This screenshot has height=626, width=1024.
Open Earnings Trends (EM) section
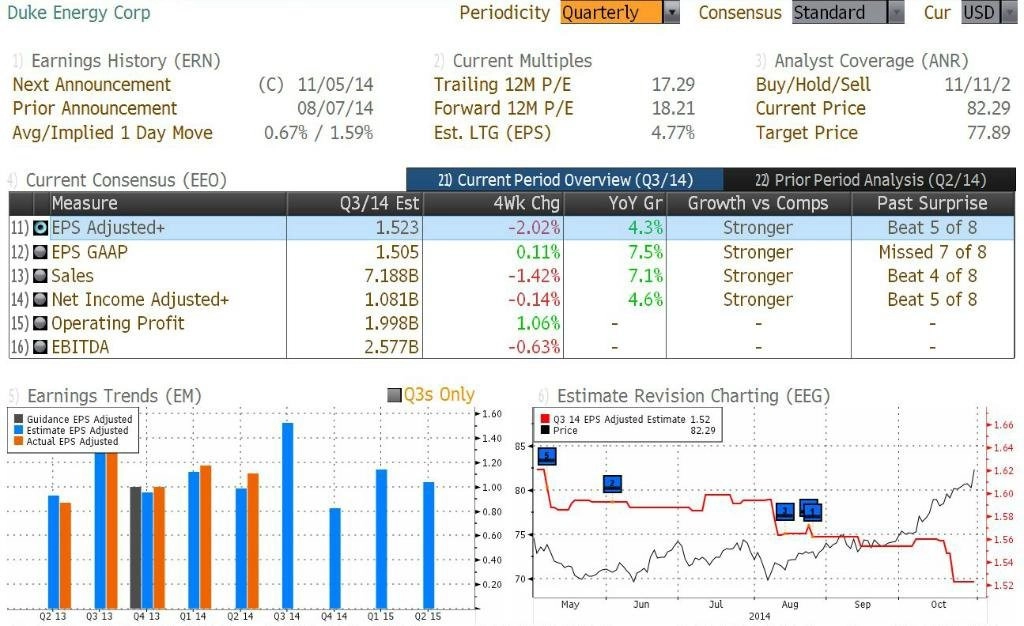coord(114,396)
